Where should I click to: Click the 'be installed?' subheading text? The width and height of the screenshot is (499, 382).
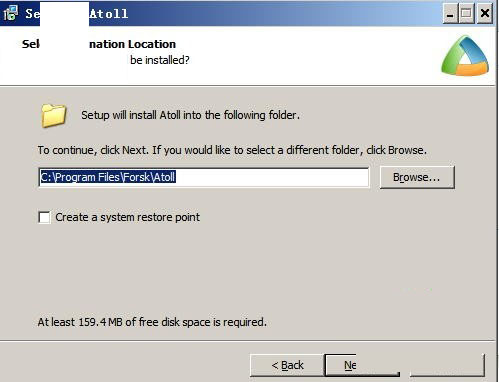coord(160,60)
